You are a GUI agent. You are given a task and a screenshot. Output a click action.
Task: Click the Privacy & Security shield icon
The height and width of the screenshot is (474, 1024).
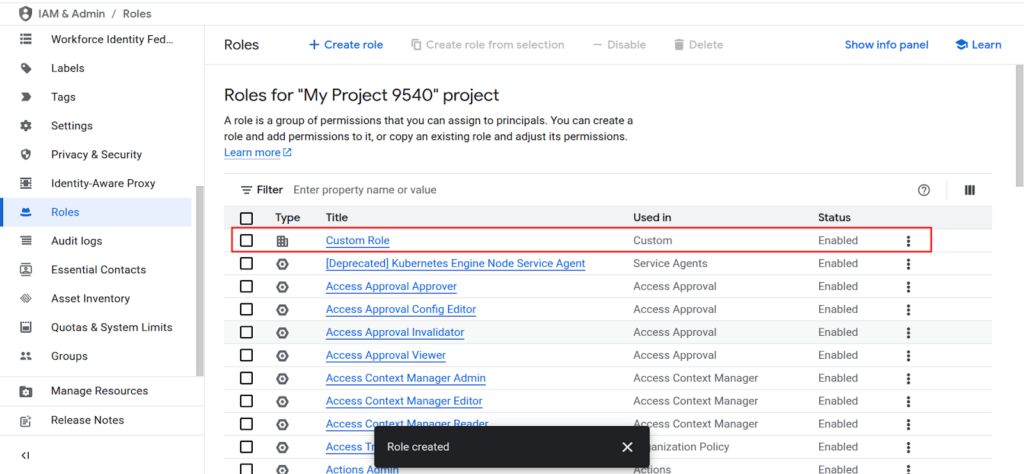click(x=26, y=154)
